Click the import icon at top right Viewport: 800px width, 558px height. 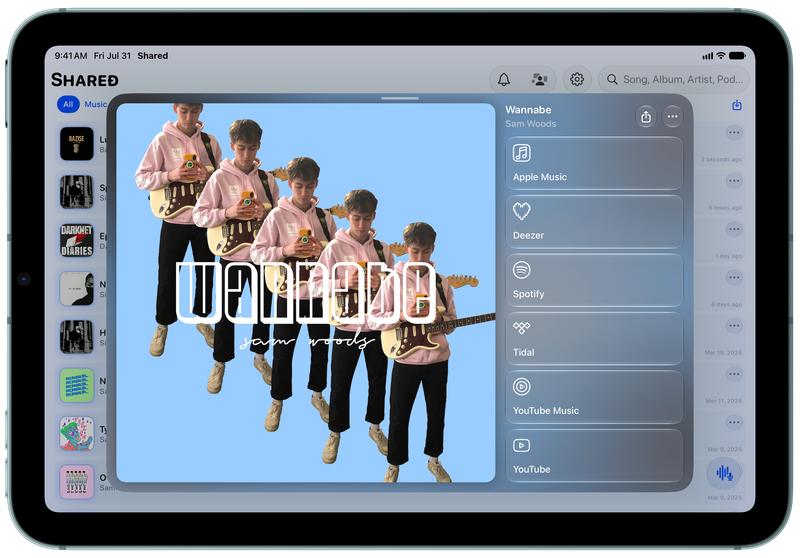pyautogui.click(x=736, y=105)
